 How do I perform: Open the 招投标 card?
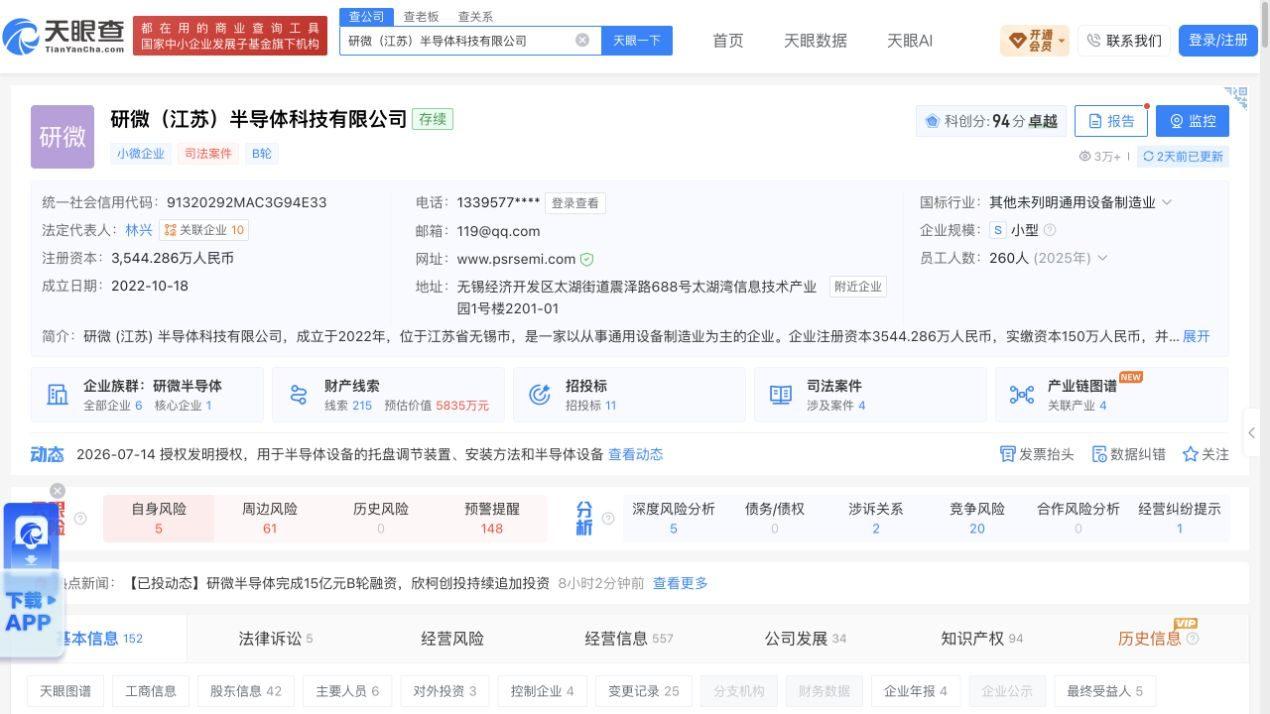pos(629,395)
